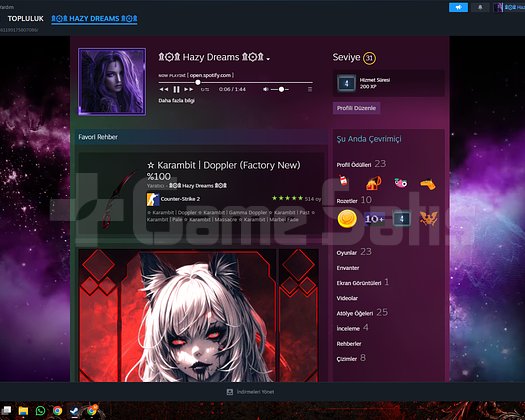Open the Hizmet Süresi 200 XP badge
The height and width of the screenshot is (420, 525).
pos(388,83)
